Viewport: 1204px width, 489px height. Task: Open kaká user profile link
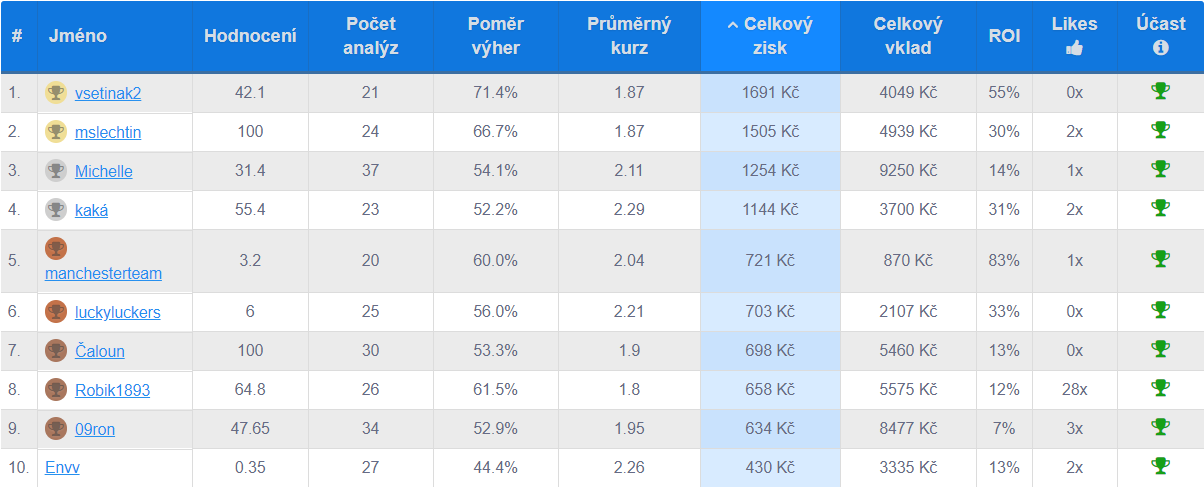[91, 210]
